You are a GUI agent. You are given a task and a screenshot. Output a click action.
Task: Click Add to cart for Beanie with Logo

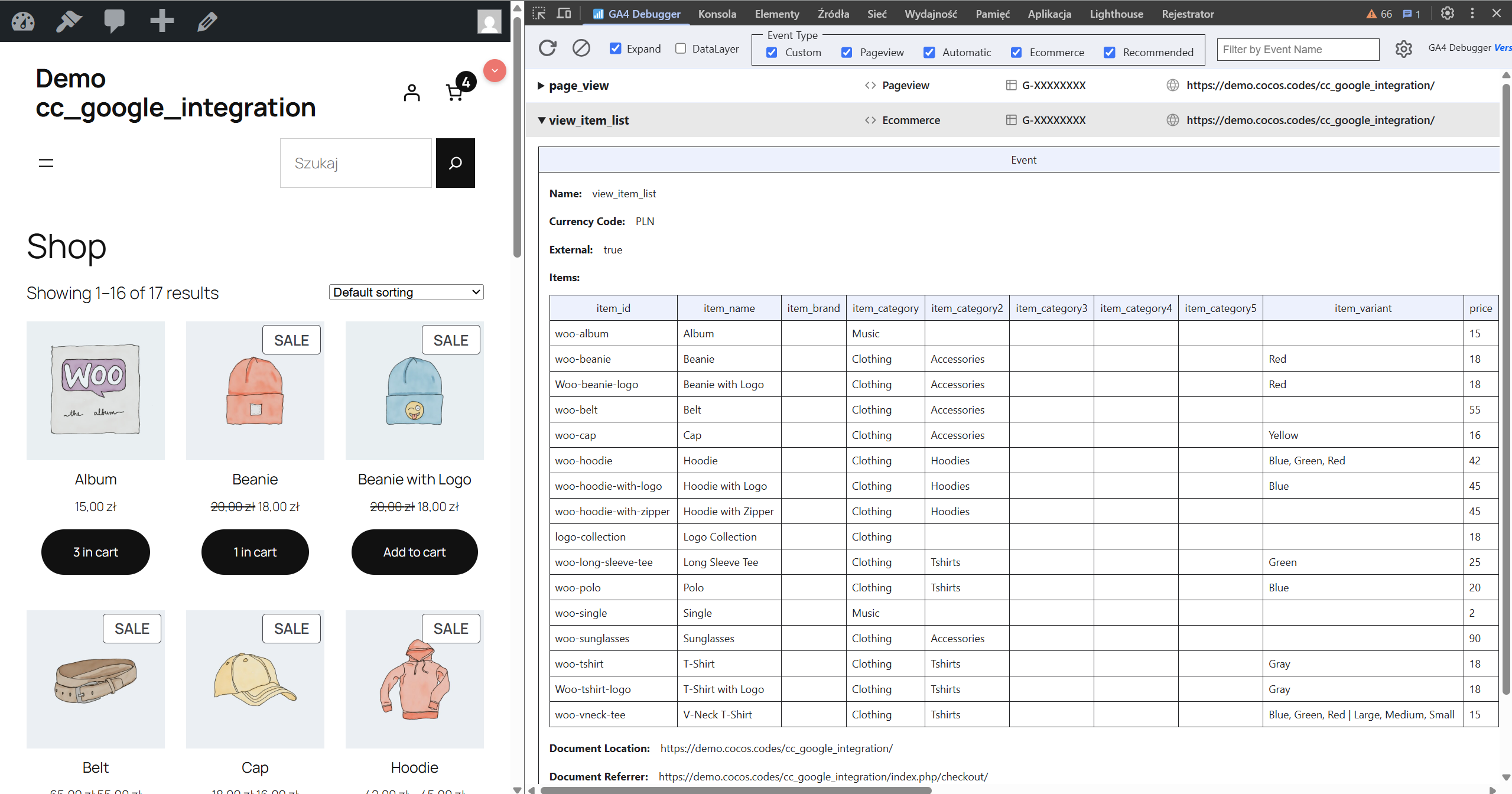(x=414, y=552)
